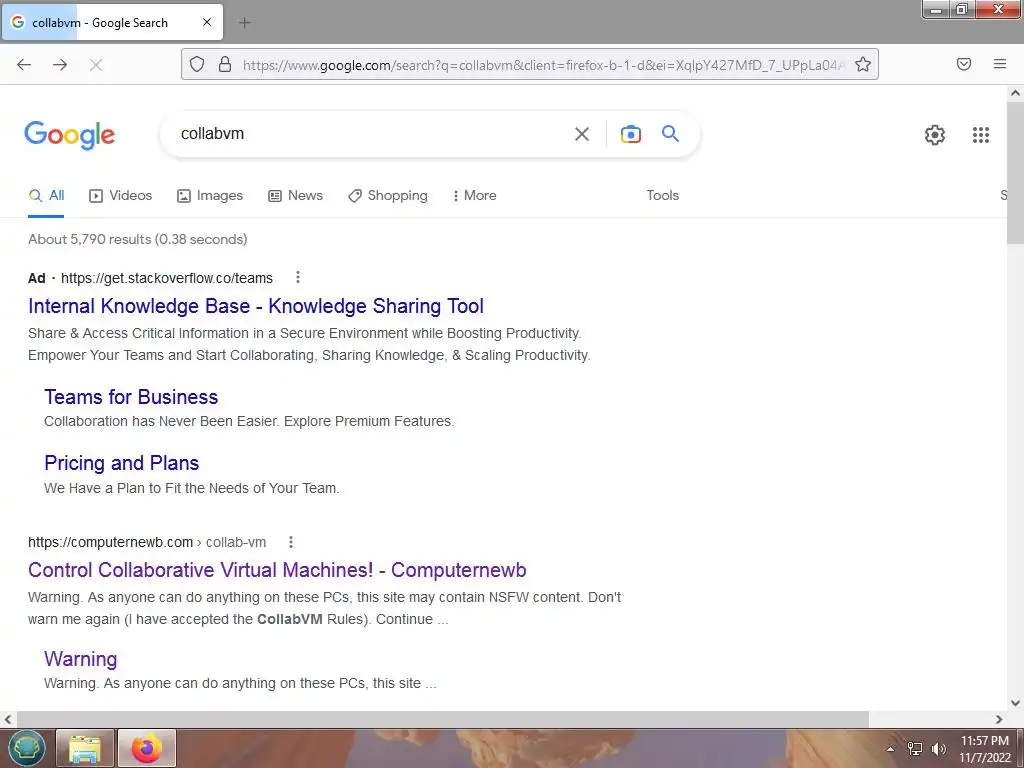
Task: Go to the Google logo homepage
Action: [x=70, y=135]
